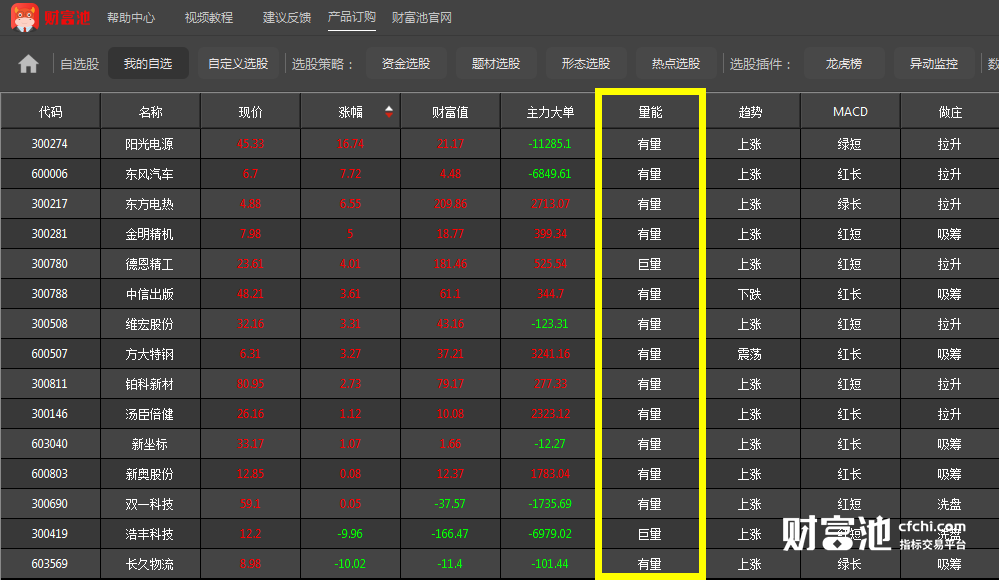Select 资金选股 strategy button
Viewport: 999px width, 580px height.
(406, 63)
